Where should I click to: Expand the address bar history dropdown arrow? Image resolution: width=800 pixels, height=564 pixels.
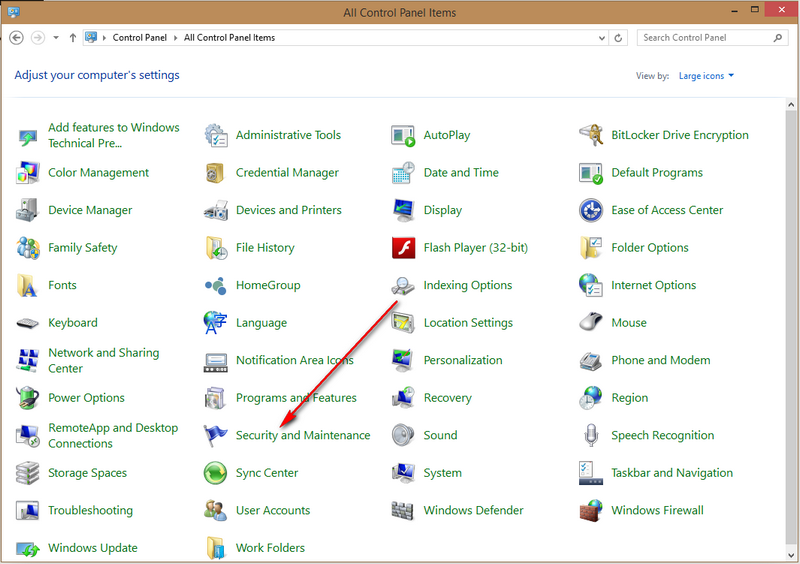coord(601,38)
